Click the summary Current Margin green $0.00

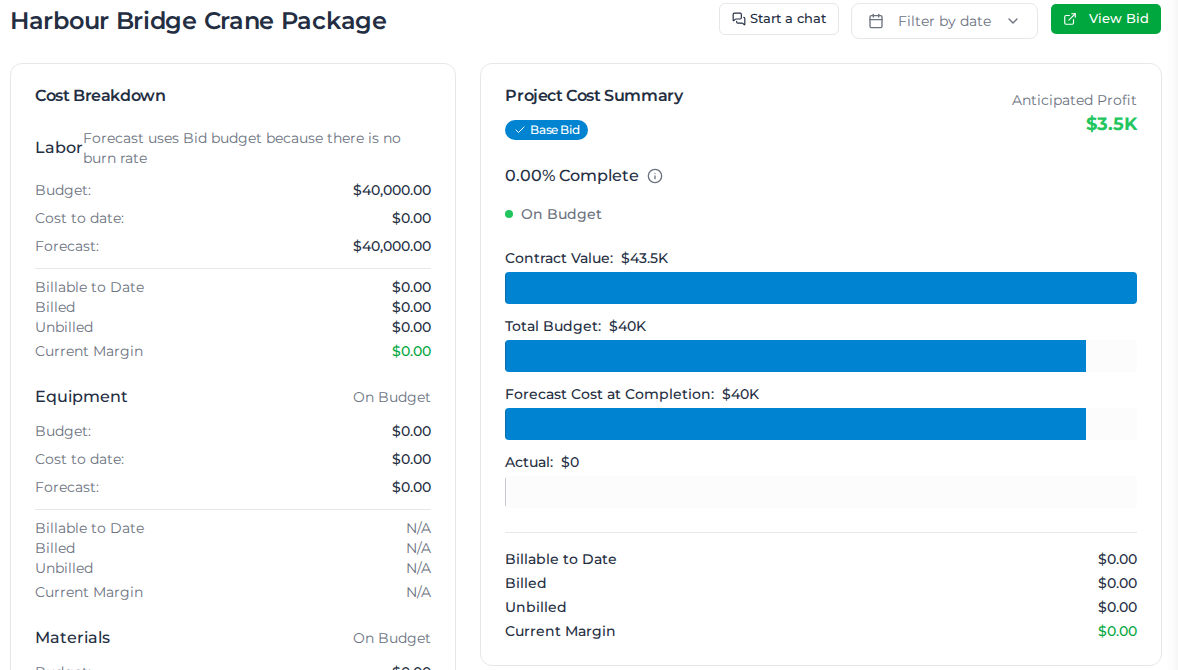point(1117,631)
